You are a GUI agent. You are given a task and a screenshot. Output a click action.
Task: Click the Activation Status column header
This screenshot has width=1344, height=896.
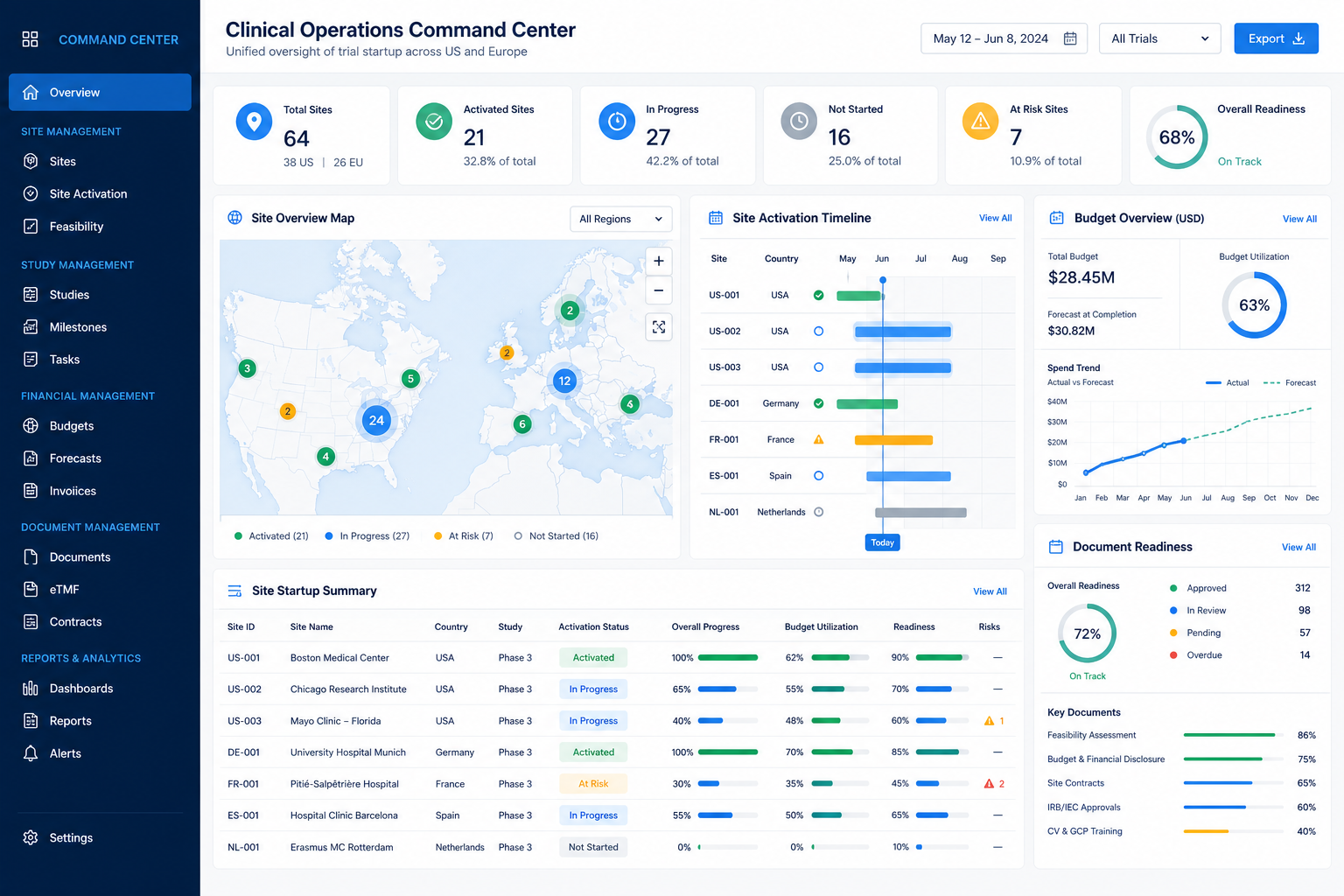pyautogui.click(x=593, y=626)
